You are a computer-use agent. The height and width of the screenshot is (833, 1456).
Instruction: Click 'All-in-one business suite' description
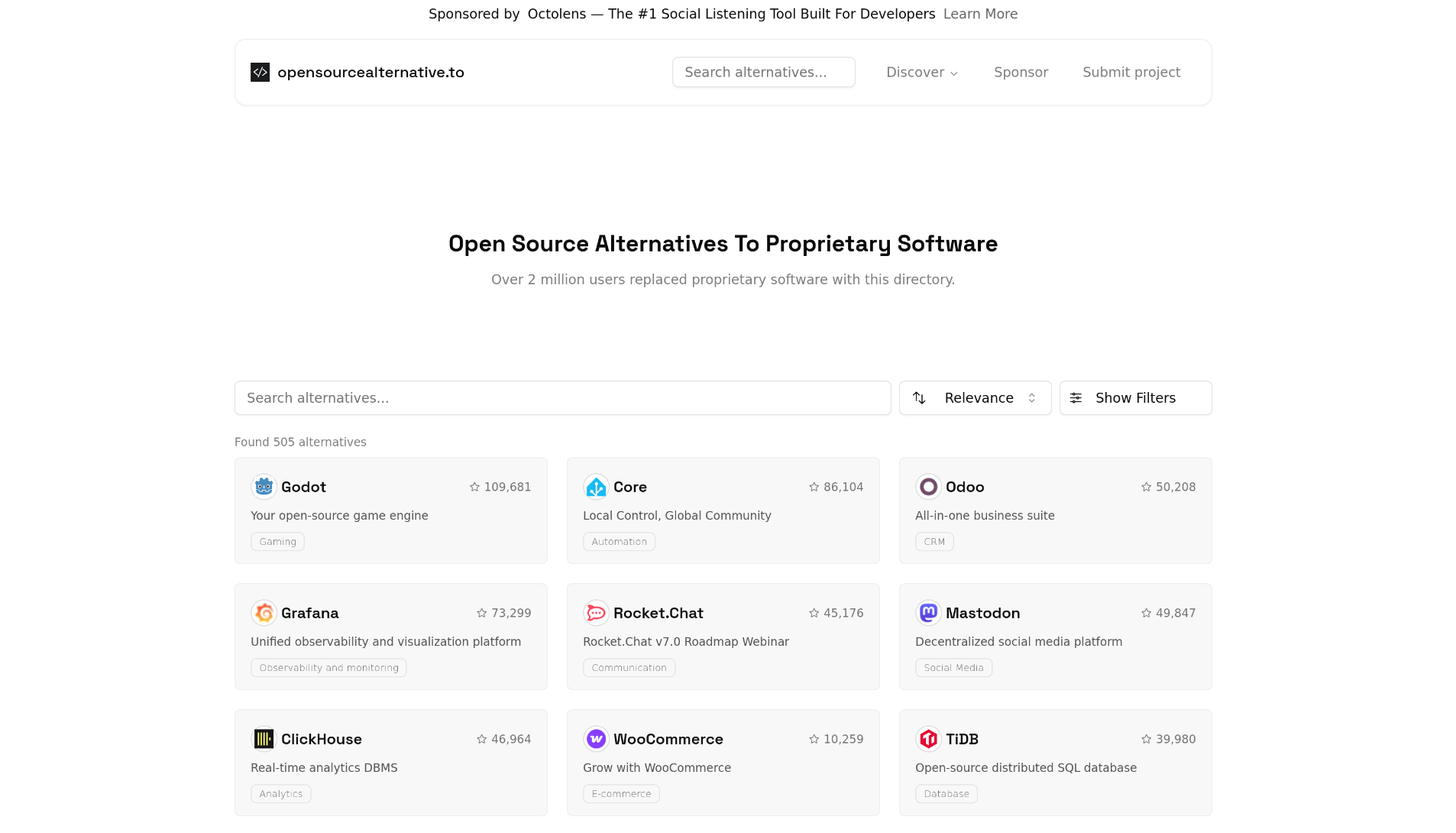pyautogui.click(x=985, y=516)
